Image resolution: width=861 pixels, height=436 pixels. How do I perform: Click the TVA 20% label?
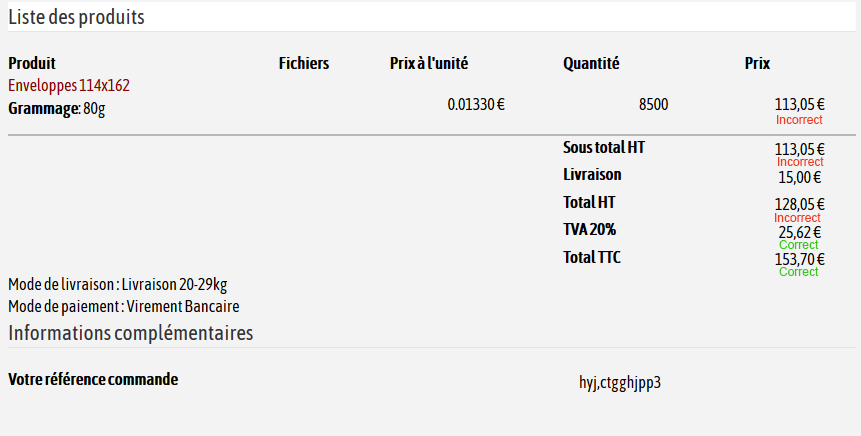tap(592, 229)
